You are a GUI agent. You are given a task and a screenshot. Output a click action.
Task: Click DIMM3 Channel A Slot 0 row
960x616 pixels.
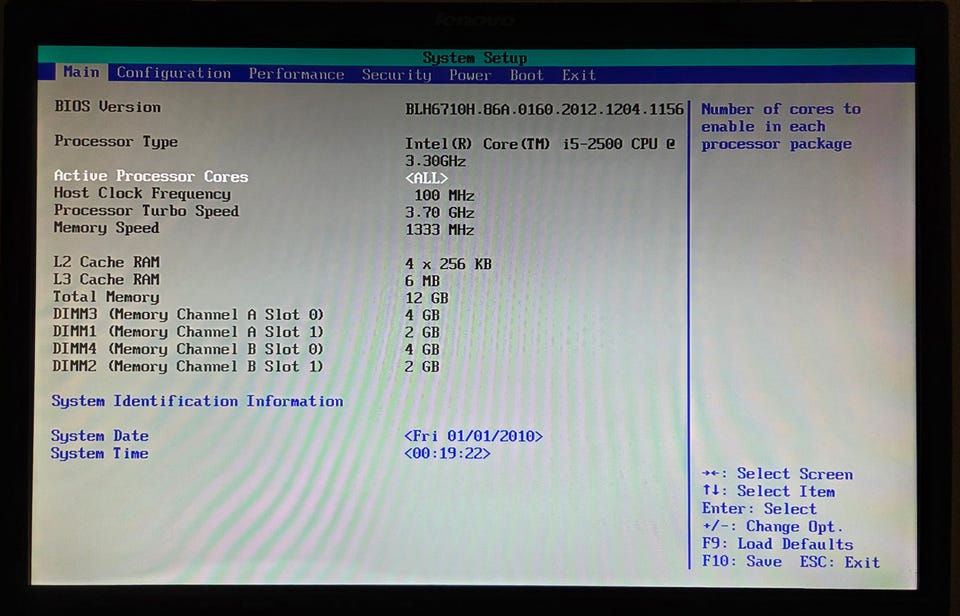246,315
